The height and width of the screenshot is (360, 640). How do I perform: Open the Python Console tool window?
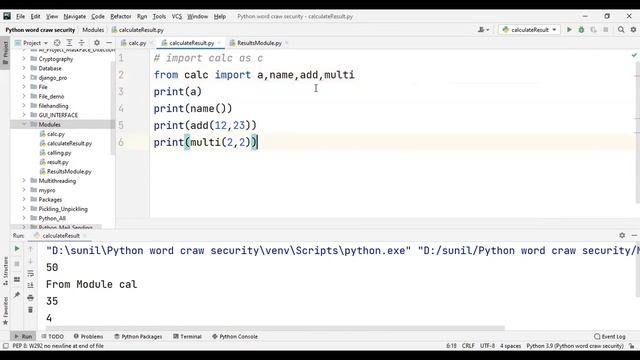235,337
